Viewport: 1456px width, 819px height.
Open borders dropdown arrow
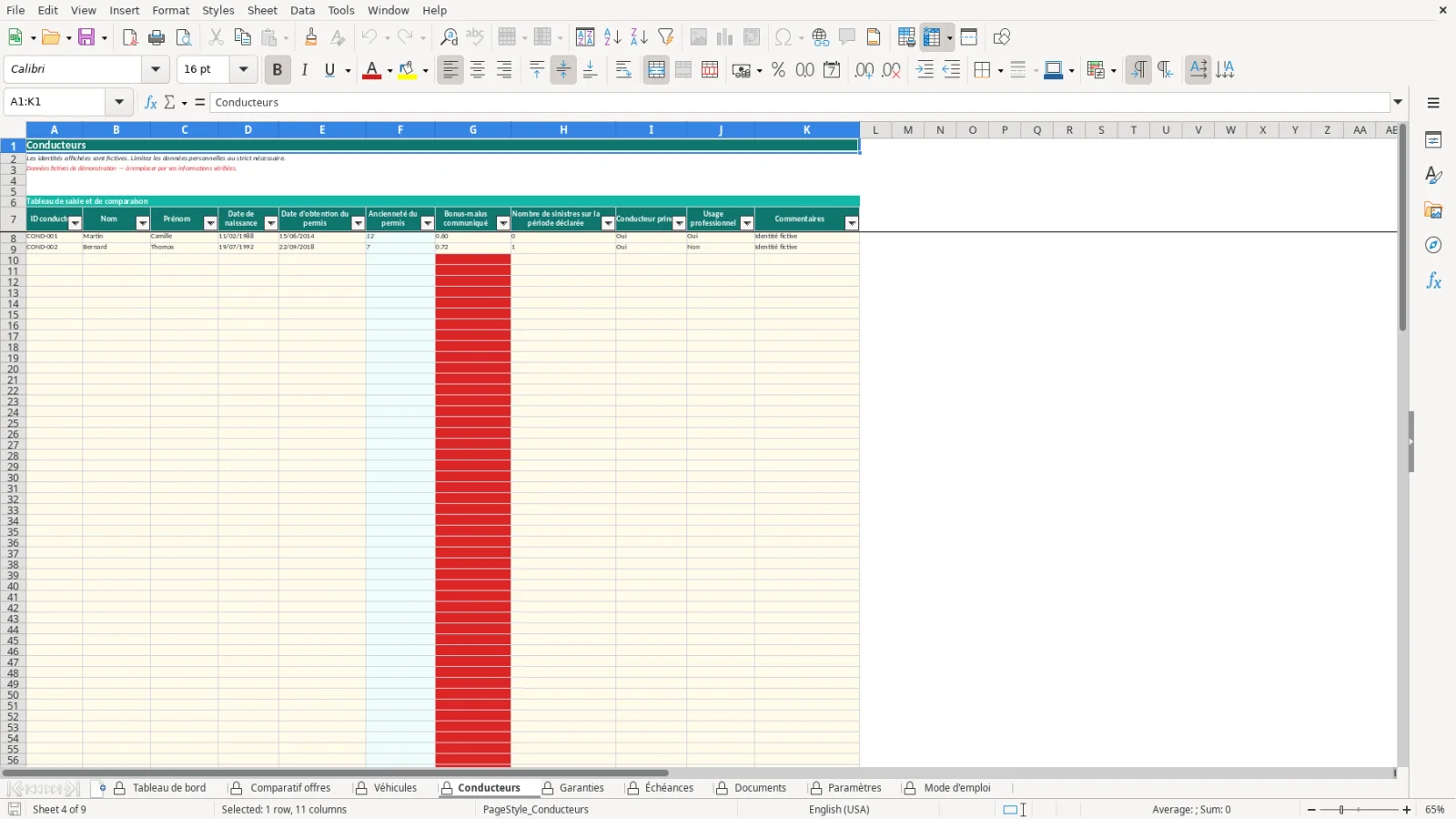1000,71
